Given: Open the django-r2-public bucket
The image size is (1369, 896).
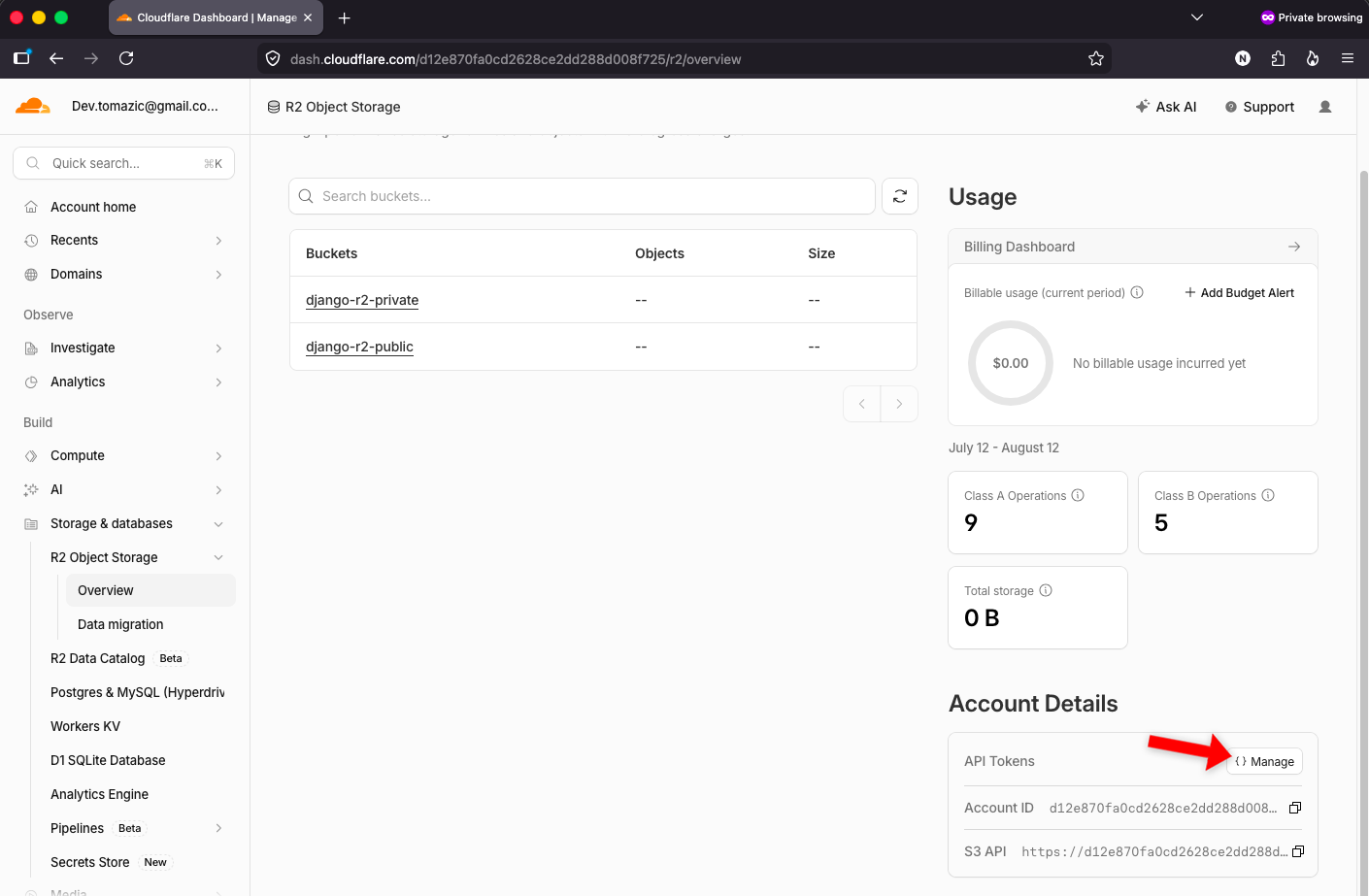Looking at the screenshot, I should (x=359, y=347).
